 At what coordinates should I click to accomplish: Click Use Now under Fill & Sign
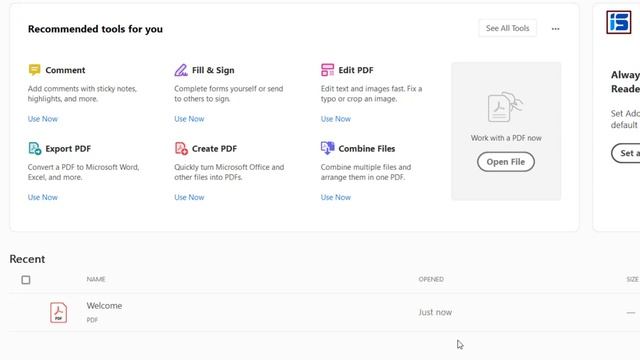pyautogui.click(x=189, y=119)
